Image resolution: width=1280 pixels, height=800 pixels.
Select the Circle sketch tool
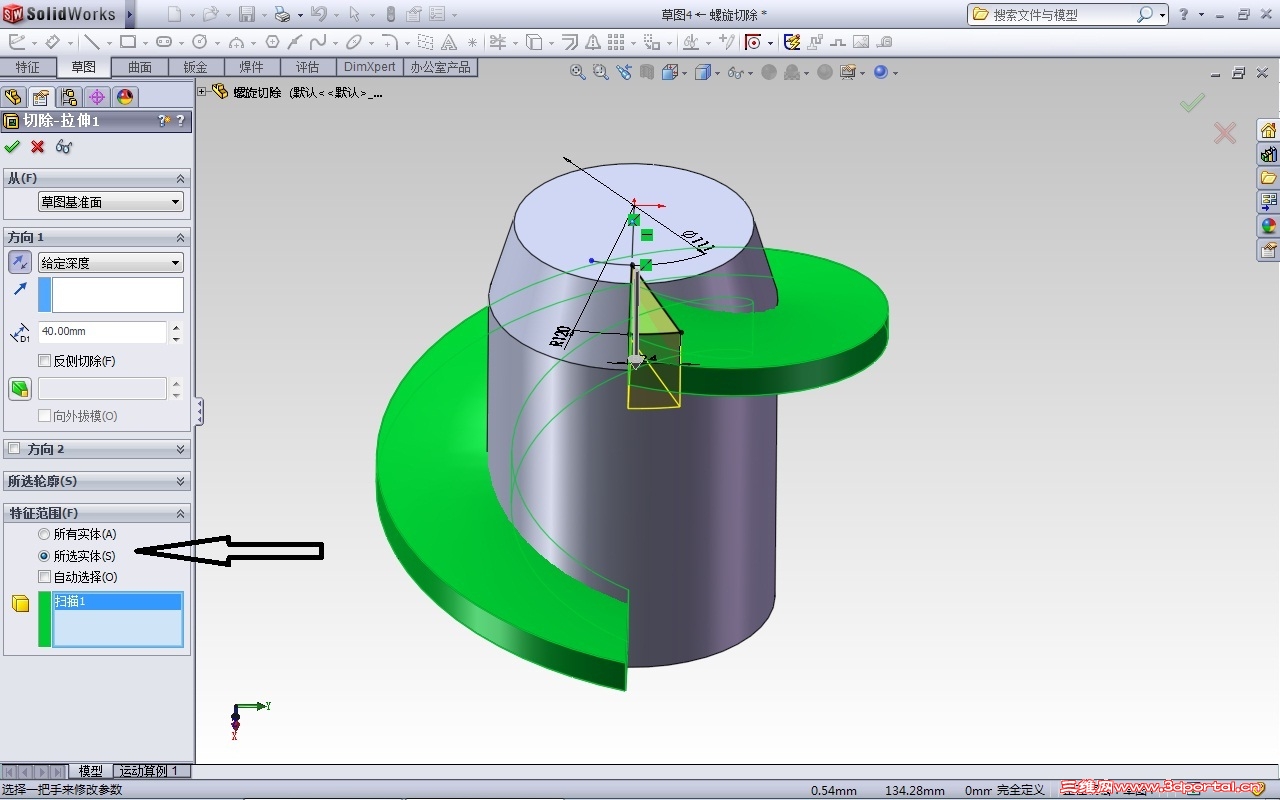(200, 42)
